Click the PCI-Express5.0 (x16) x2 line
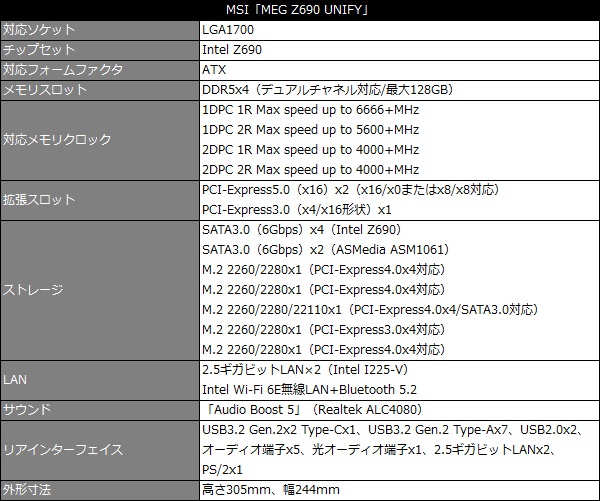 click(351, 190)
